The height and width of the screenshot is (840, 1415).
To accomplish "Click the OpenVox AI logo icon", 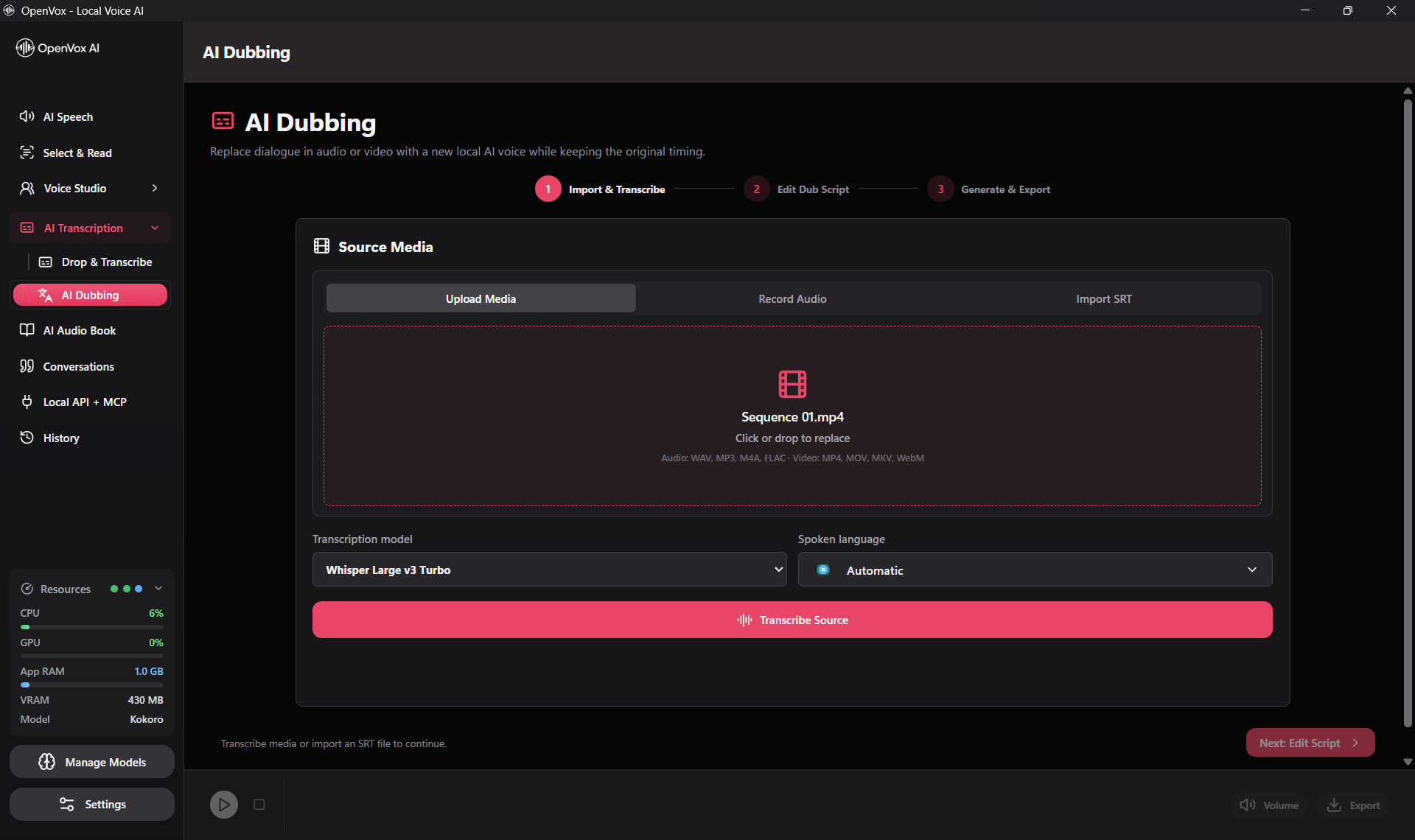I will [25, 48].
